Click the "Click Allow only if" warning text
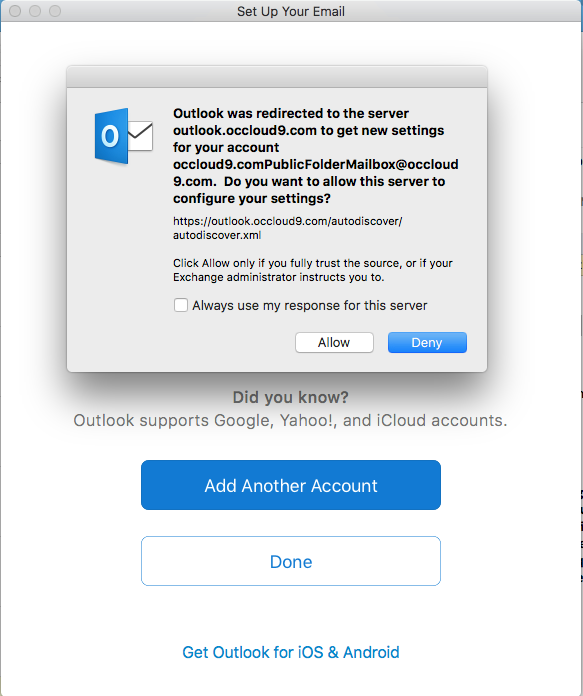Screen dimensions: 583x696 (x=313, y=270)
